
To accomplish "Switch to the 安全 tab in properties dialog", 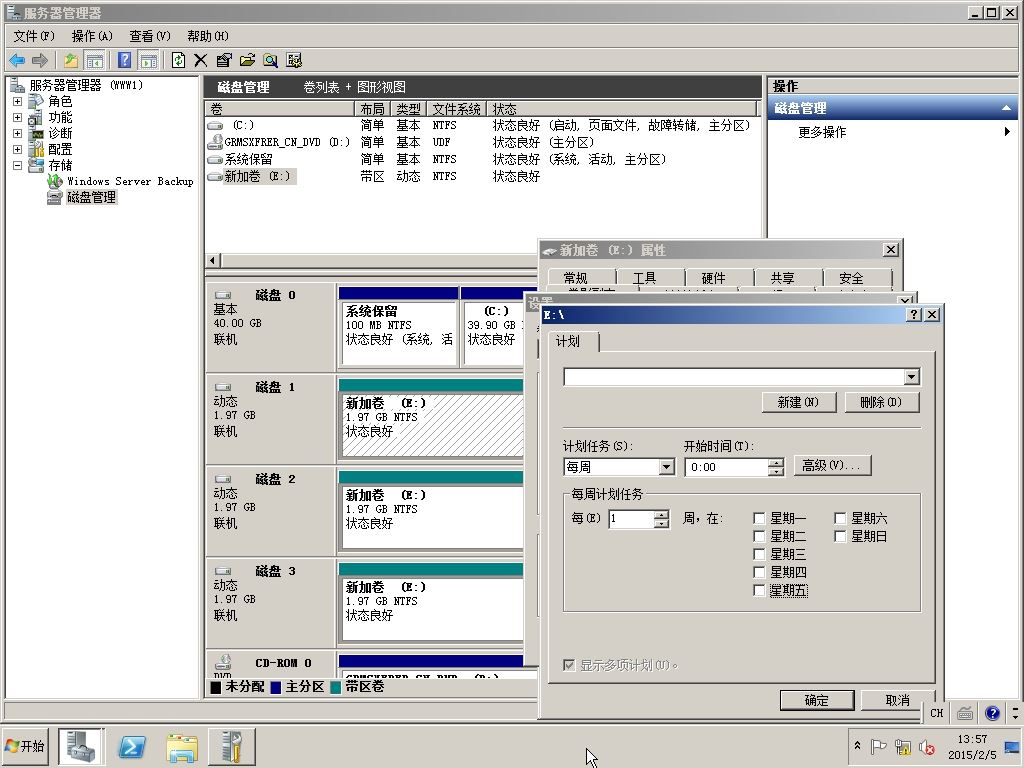I will [851, 278].
